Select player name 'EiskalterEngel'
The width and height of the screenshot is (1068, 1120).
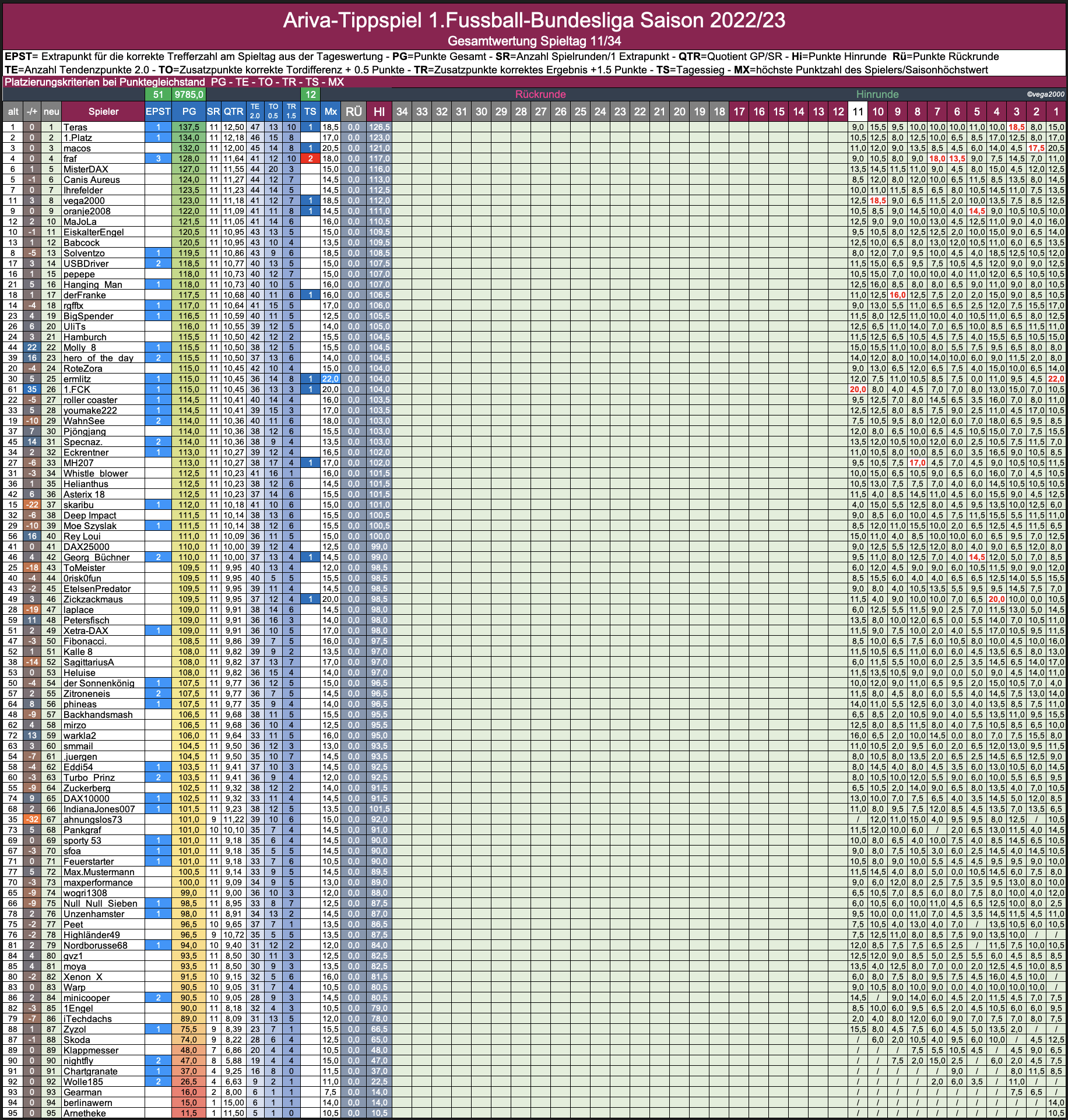pyautogui.click(x=94, y=232)
